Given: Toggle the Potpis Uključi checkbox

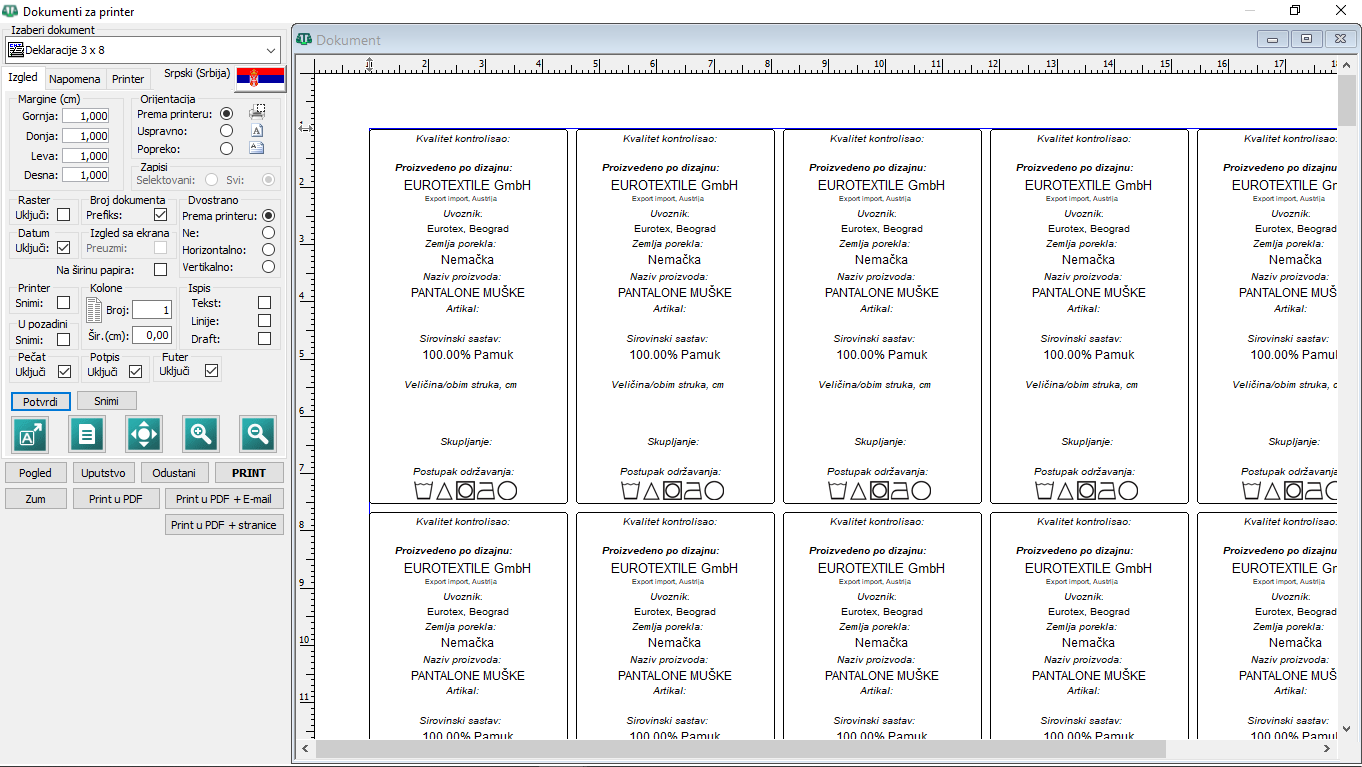Looking at the screenshot, I should point(136,372).
